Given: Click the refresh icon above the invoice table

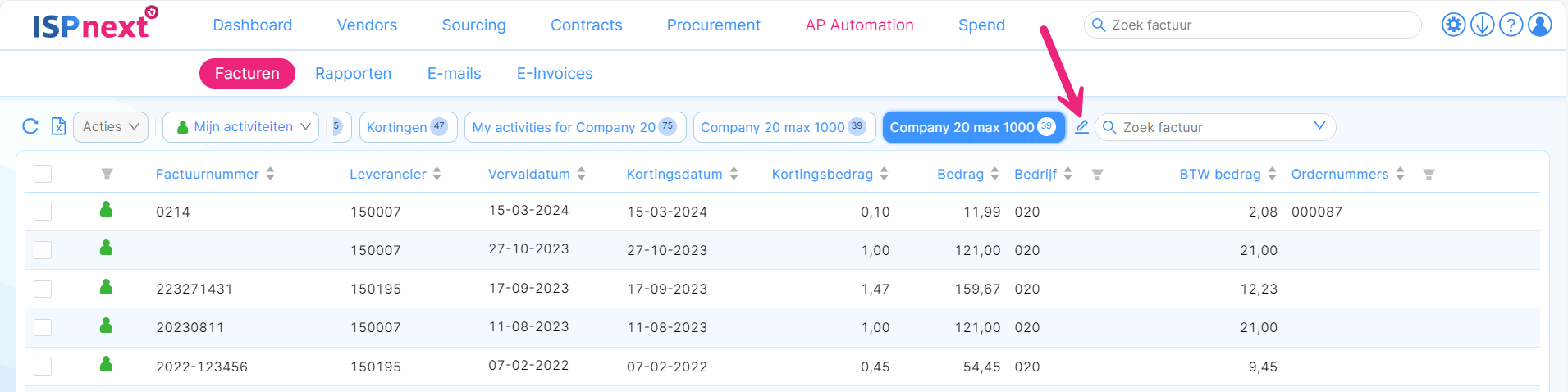Looking at the screenshot, I should click(x=30, y=126).
